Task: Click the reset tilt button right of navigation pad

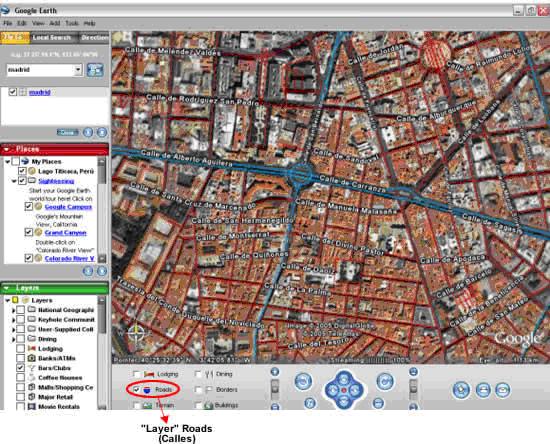Action: coord(378,403)
